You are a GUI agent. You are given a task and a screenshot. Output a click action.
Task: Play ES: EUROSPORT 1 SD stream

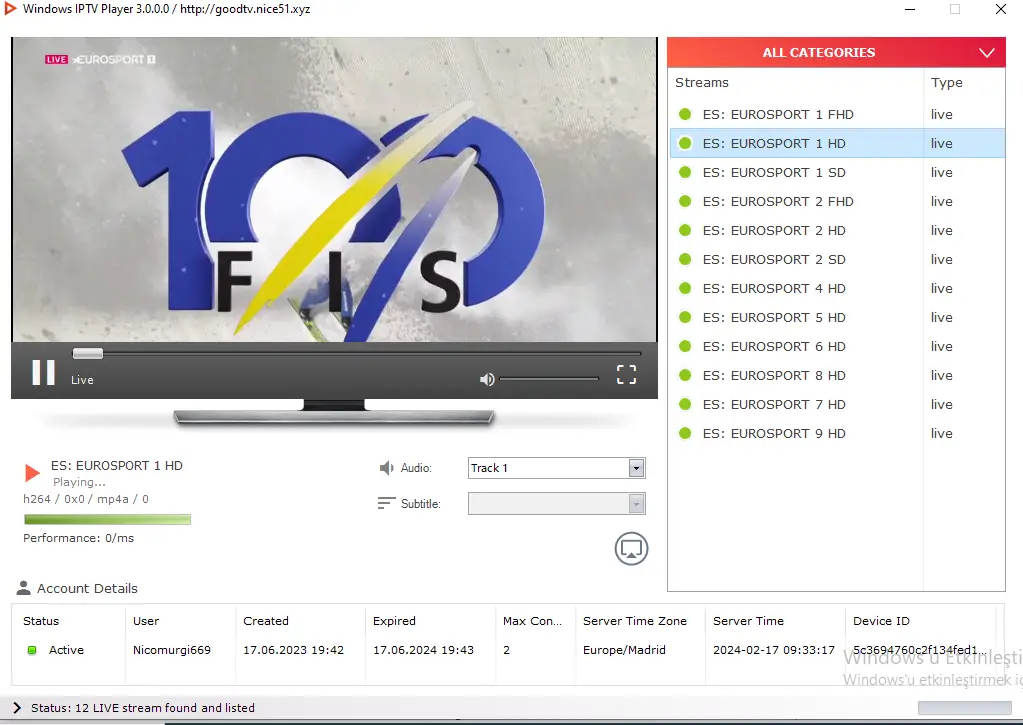(x=838, y=172)
